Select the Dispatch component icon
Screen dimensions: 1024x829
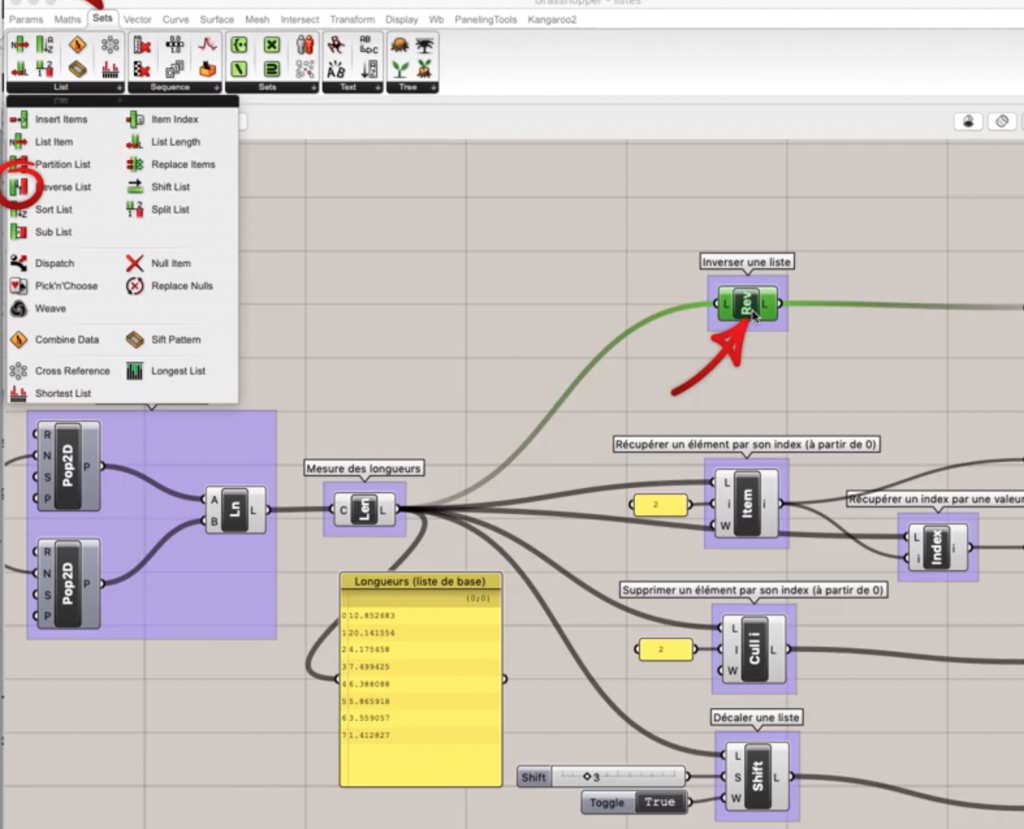18,263
